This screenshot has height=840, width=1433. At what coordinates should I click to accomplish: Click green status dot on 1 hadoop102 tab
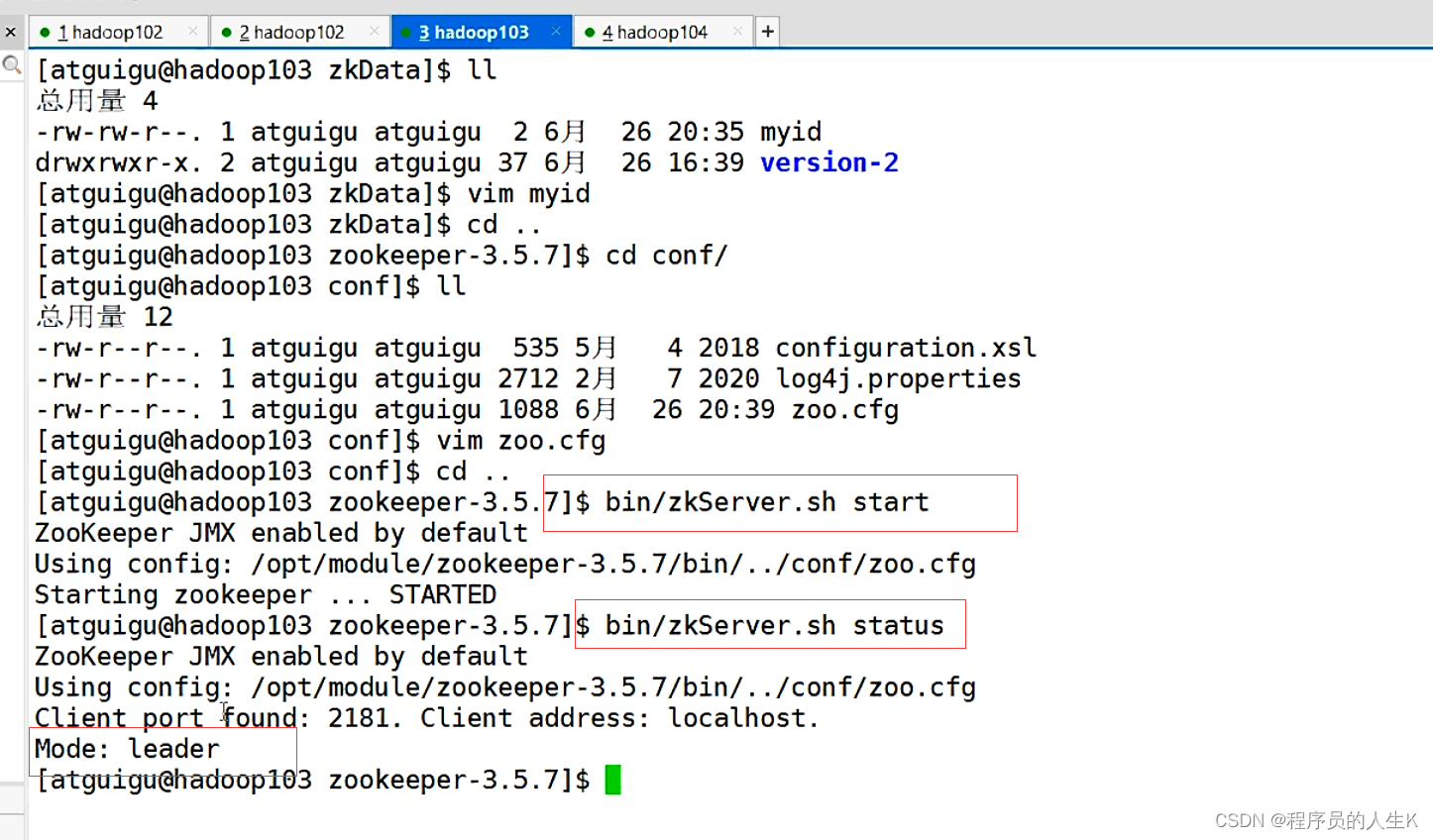[45, 33]
